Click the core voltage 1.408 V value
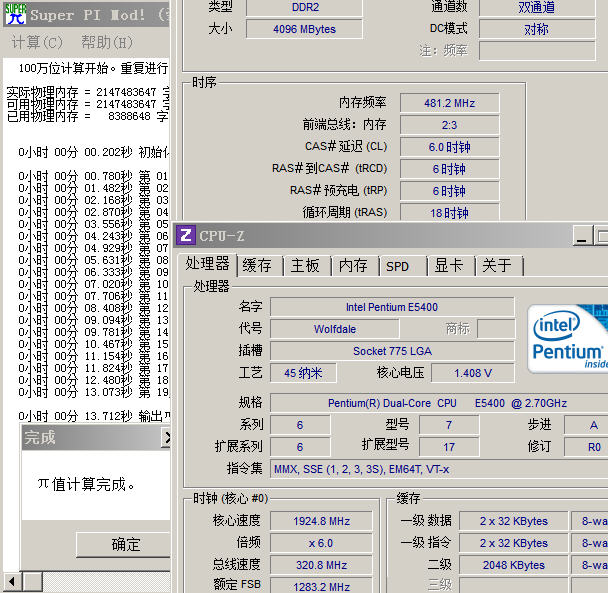Screen dimensions: 608x593 tap(473, 373)
